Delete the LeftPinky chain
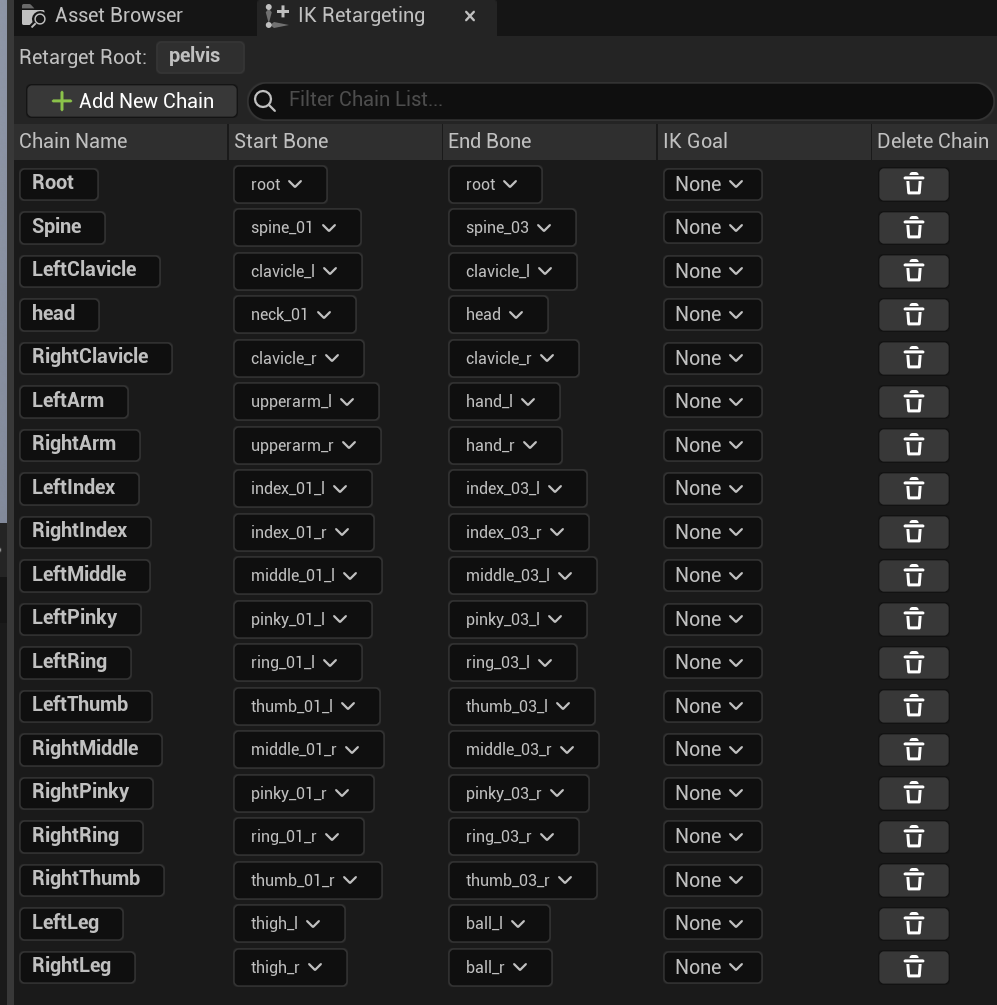This screenshot has width=997, height=1005. [x=913, y=619]
